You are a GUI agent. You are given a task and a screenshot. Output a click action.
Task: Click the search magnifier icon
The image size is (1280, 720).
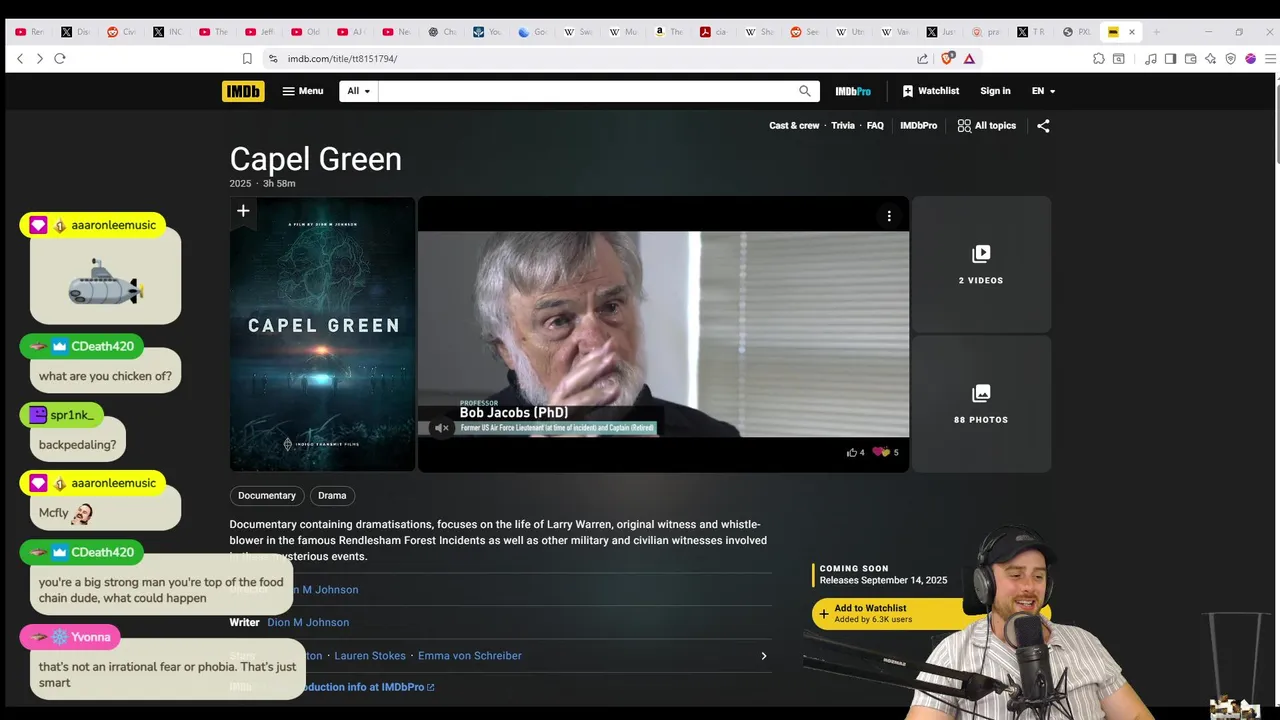coord(805,91)
